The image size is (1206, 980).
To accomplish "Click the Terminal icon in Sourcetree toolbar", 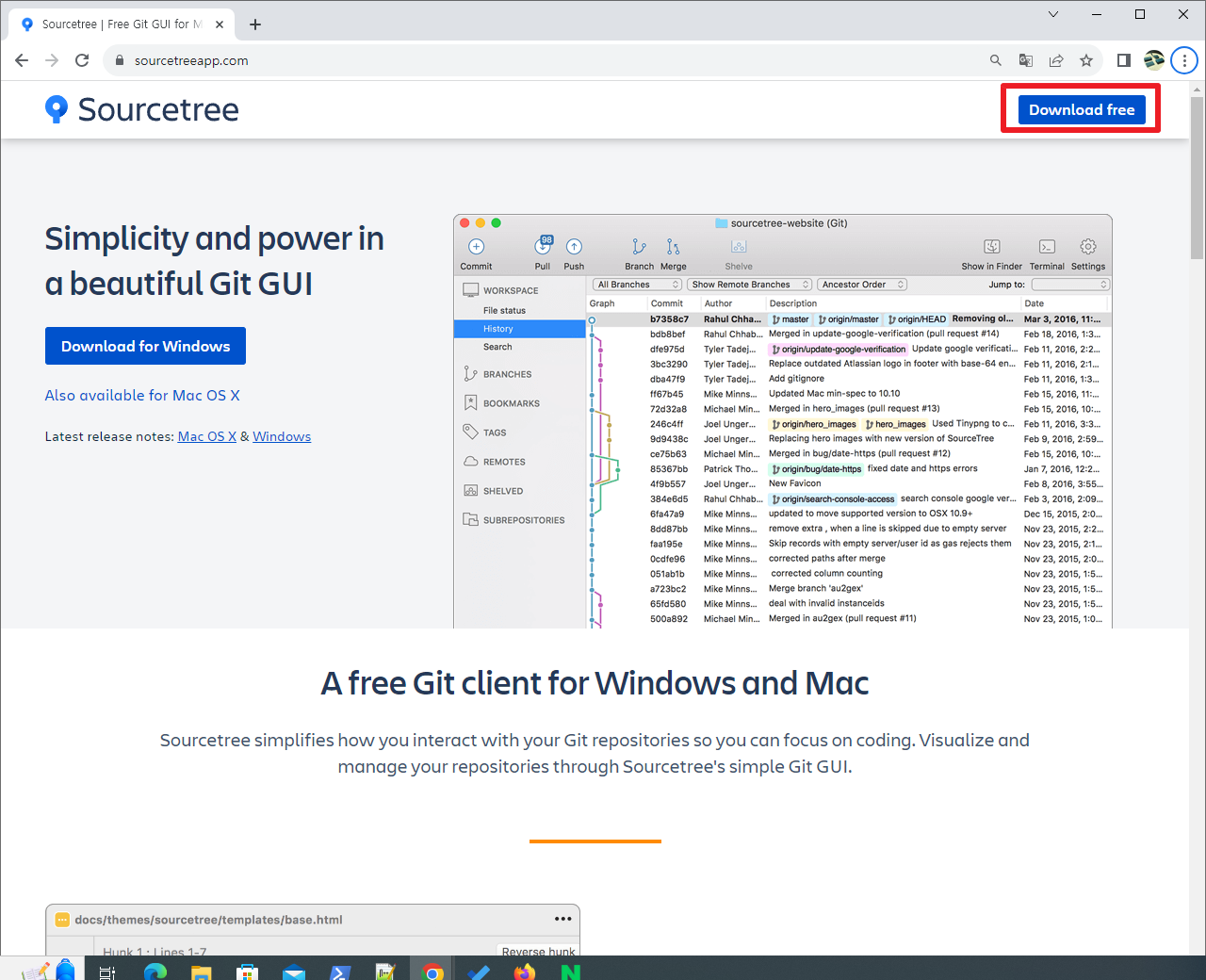I will (1047, 247).
